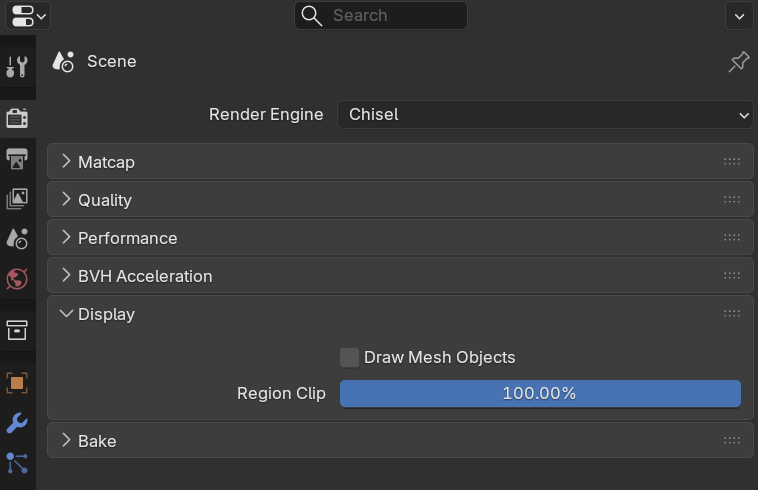
Task: Click the Region Clip percentage slider
Action: [540, 394]
